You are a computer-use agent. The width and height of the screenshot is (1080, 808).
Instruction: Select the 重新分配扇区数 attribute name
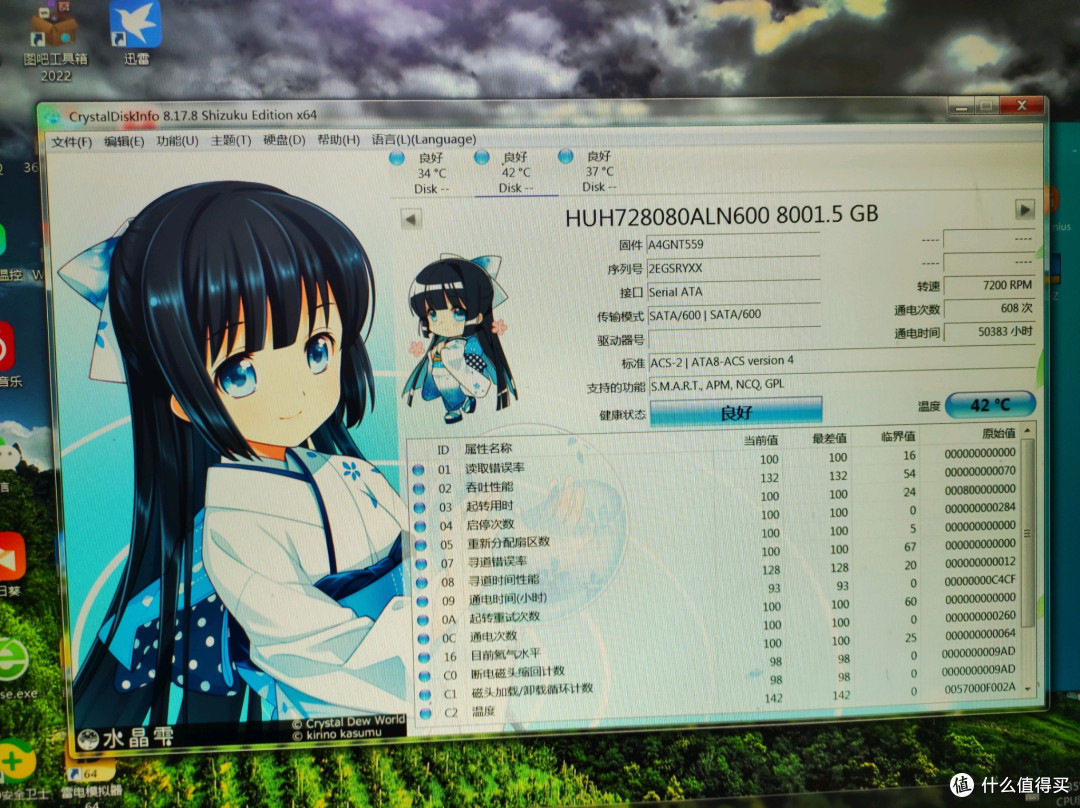(508, 542)
